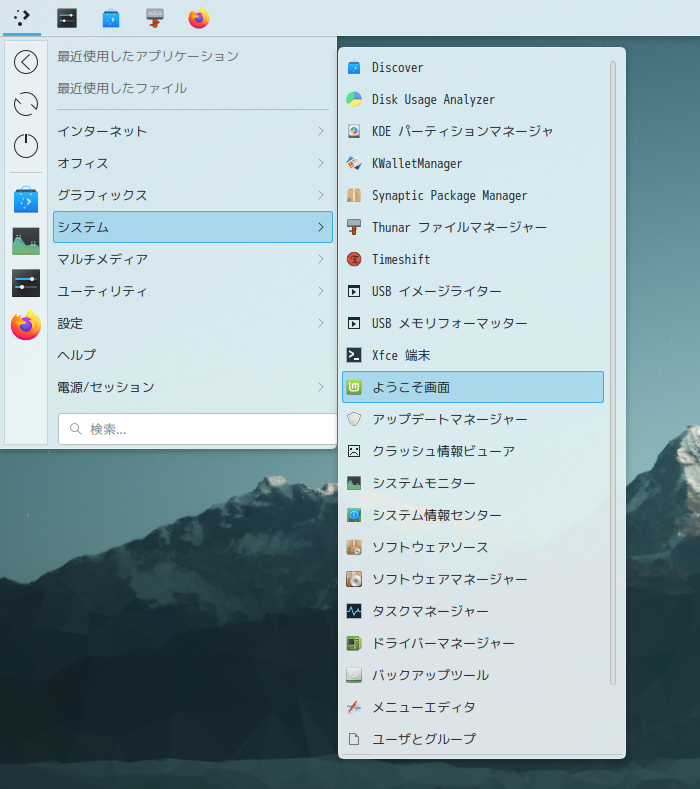Screen dimensions: 700x789
Task: Launch バックアップツール
Action: (x=473, y=675)
